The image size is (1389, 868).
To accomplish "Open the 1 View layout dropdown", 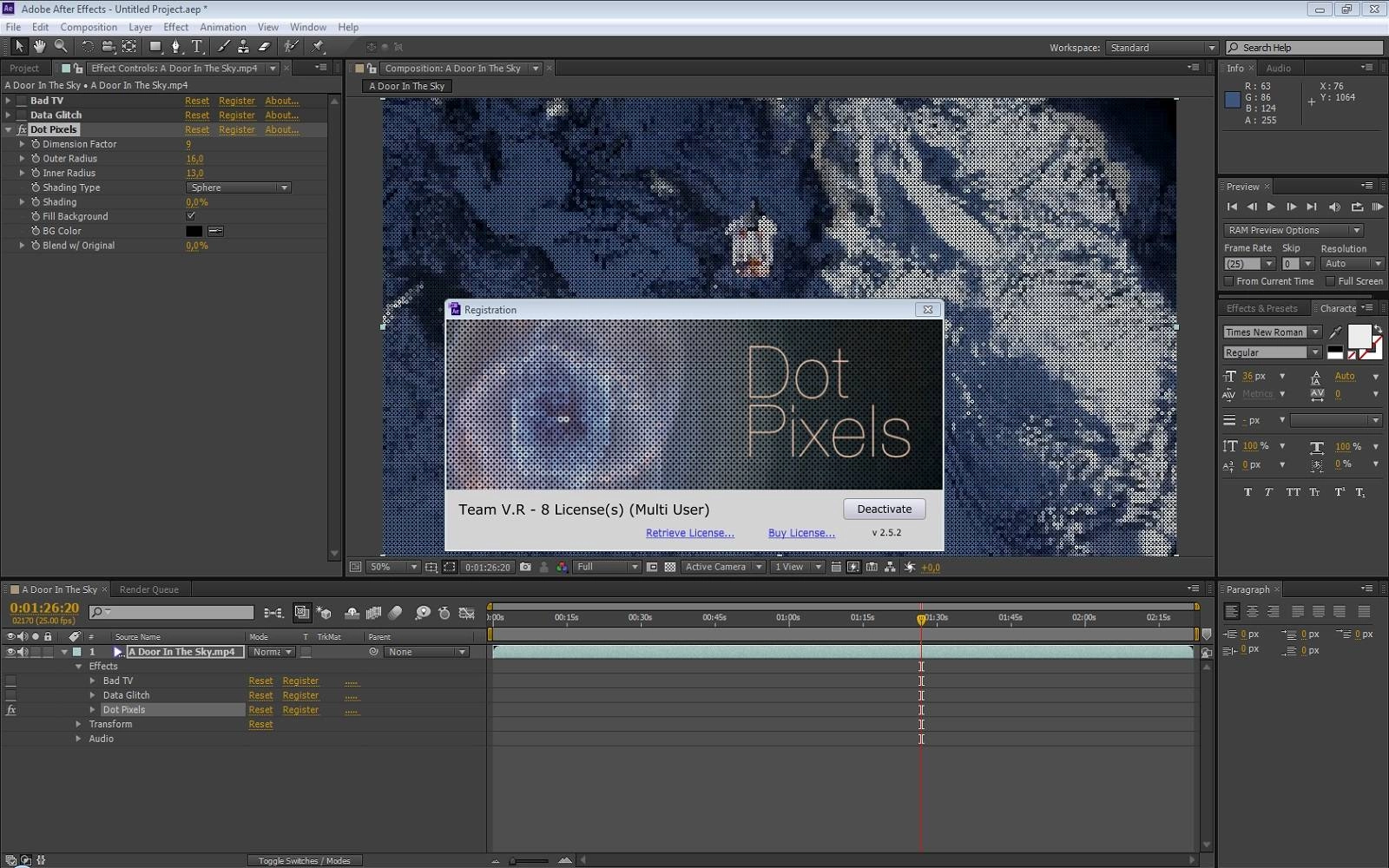I will (x=797, y=567).
